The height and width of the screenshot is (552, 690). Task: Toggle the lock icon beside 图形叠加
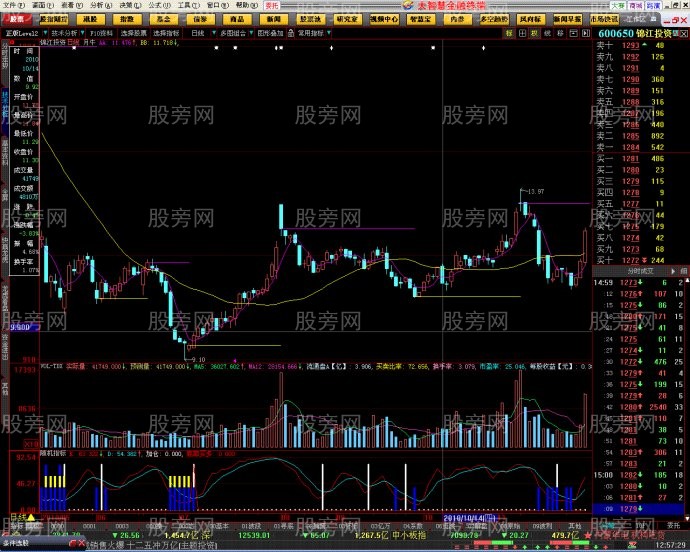click(290, 33)
